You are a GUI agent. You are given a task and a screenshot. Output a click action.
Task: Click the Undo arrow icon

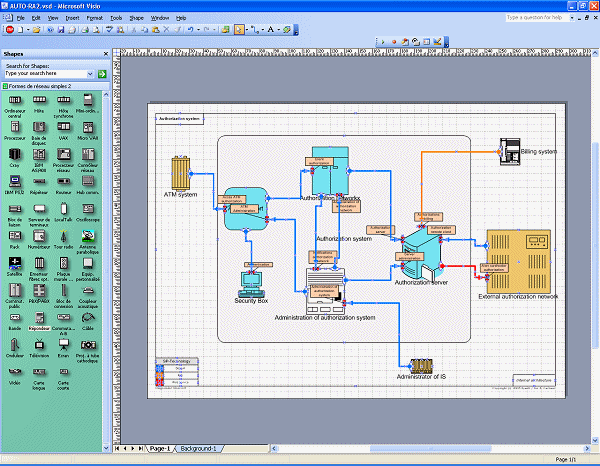click(190, 29)
